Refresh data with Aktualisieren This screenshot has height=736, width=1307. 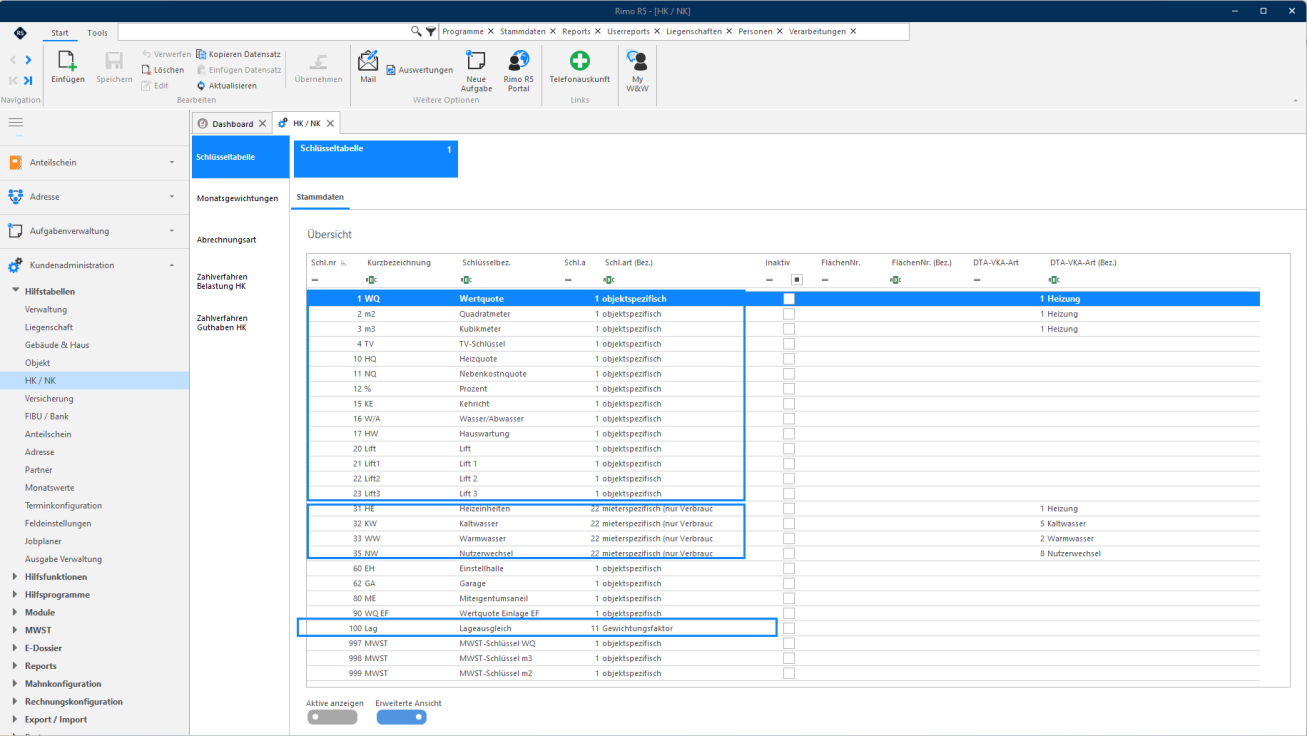point(227,86)
